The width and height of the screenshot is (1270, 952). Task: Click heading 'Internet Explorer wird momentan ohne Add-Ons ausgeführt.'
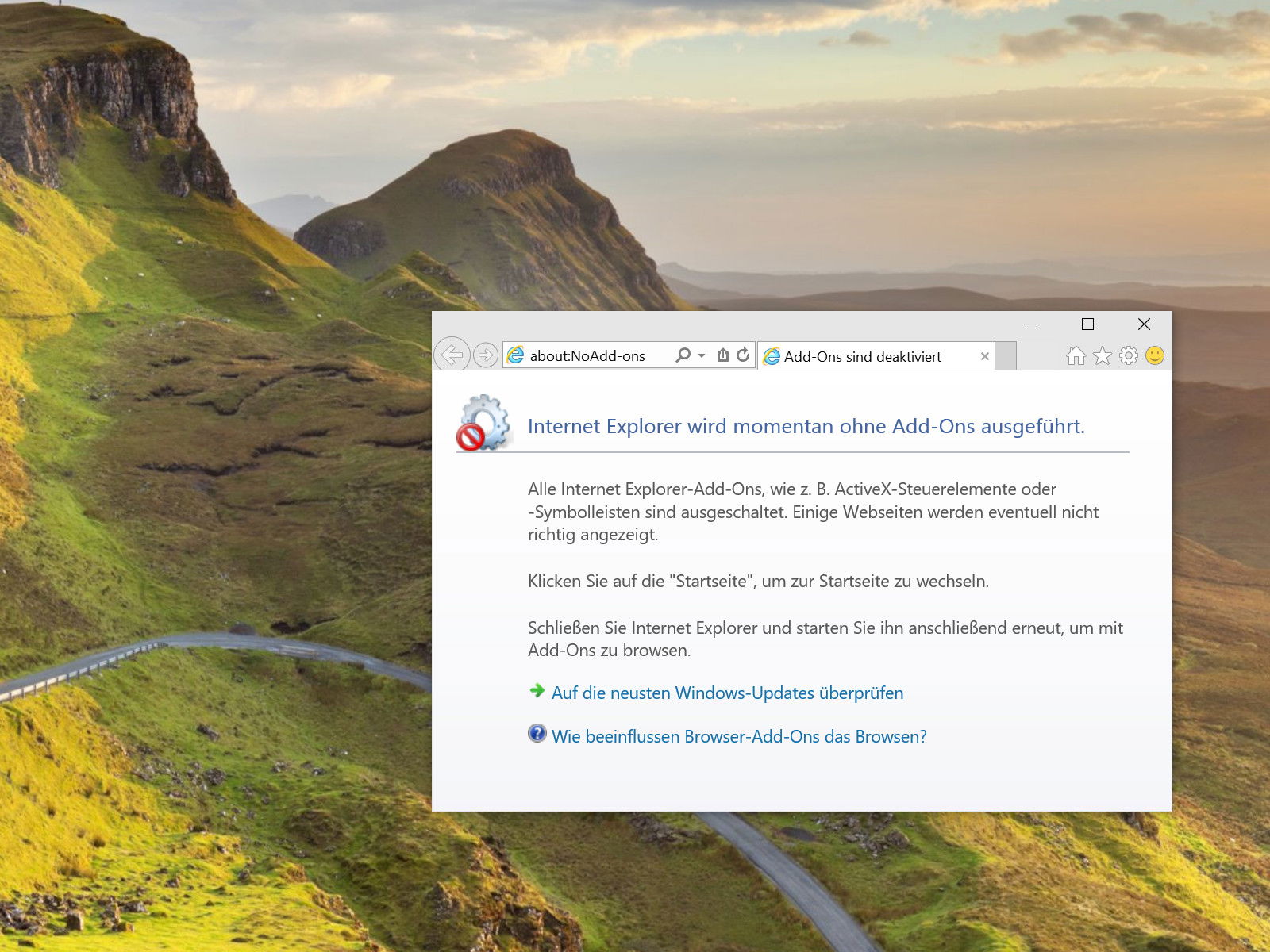pos(806,426)
